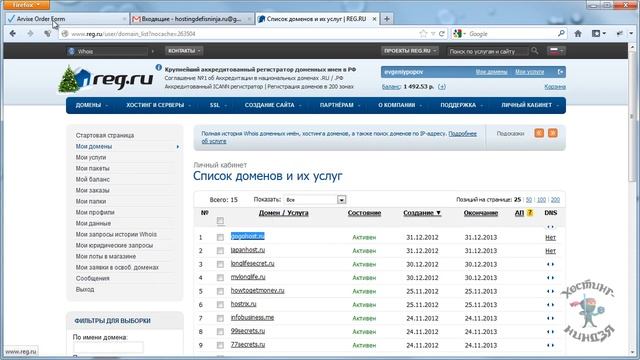Screen dimensions: 640x360
Task: Check the box for mylonglife.ru
Action: coord(220,278)
